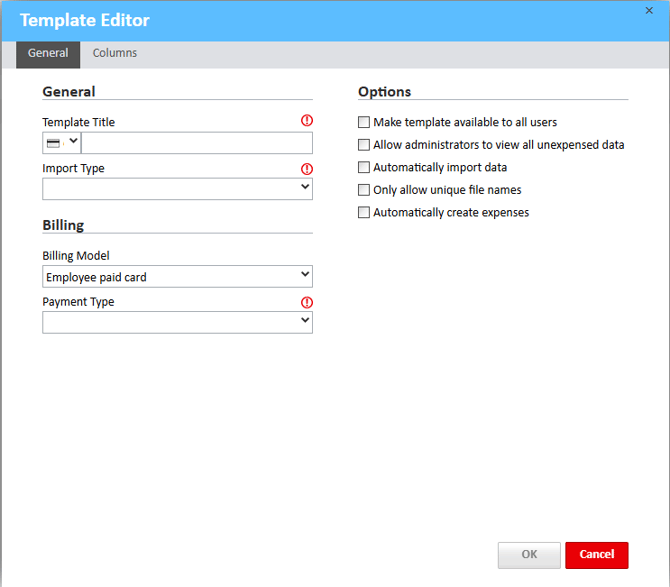
Task: Expand the Payment Type dropdown
Action: pyautogui.click(x=177, y=322)
